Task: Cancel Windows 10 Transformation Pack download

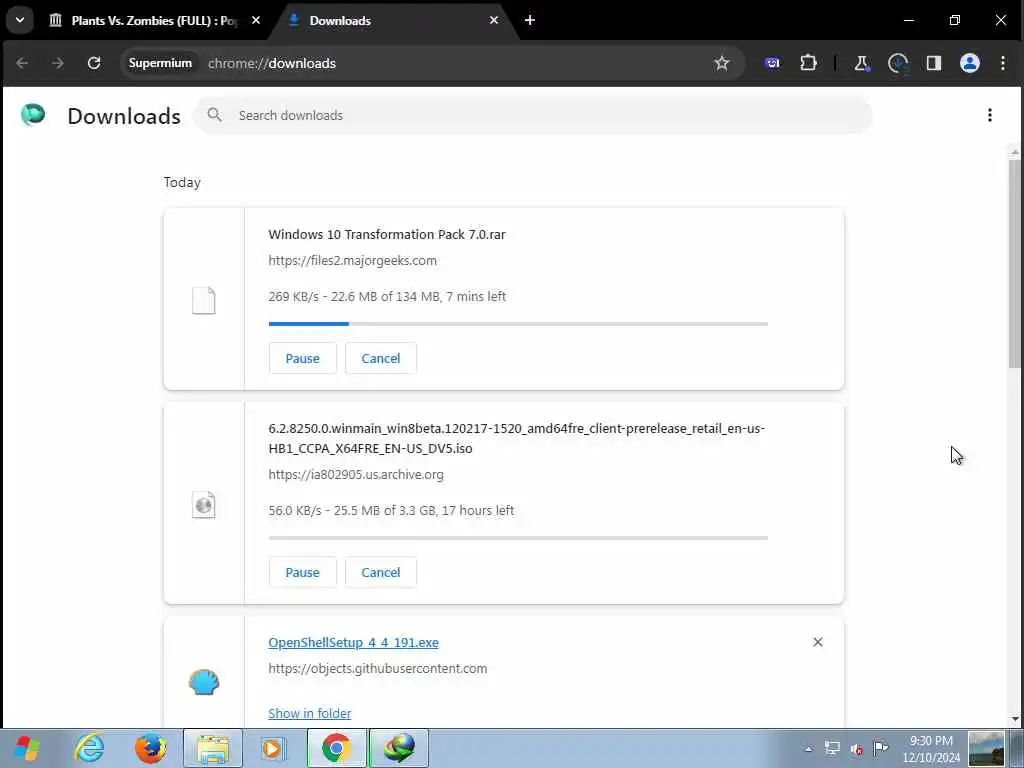Action: [381, 358]
